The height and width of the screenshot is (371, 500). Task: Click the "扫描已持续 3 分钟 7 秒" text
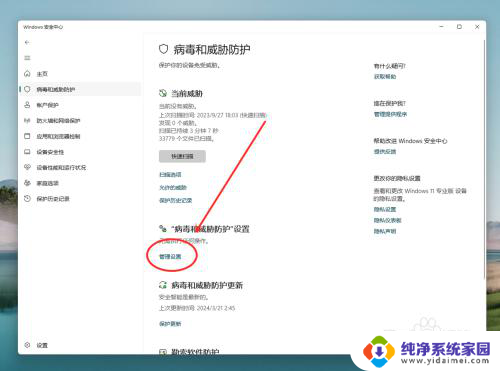pyautogui.click(x=189, y=131)
